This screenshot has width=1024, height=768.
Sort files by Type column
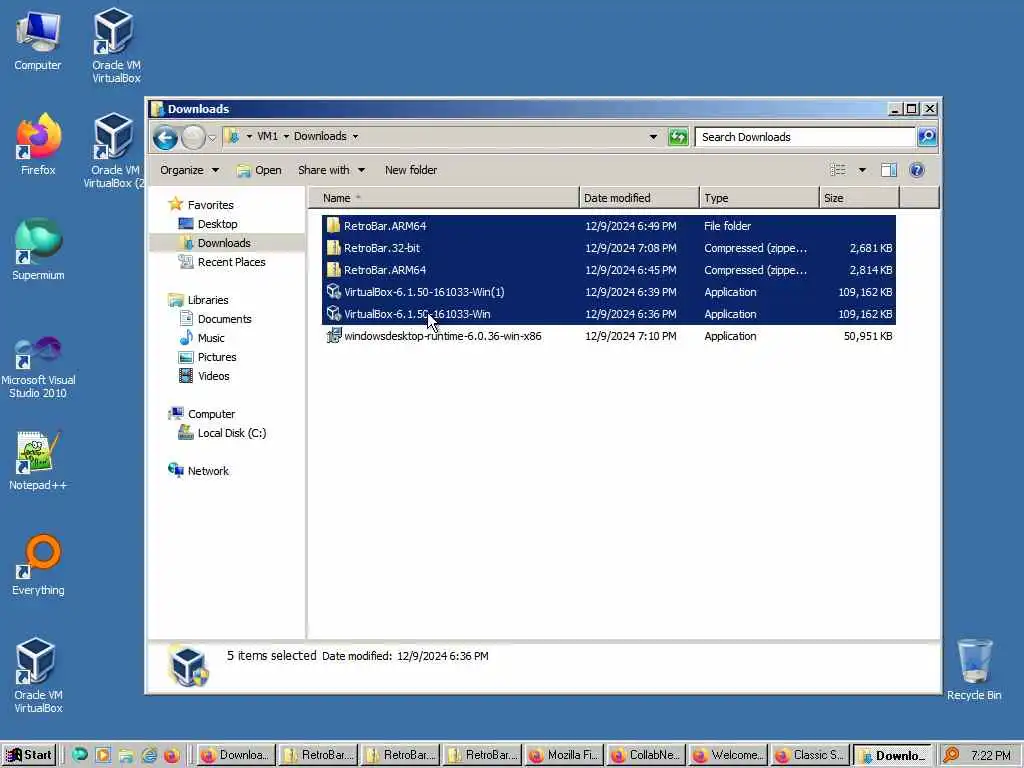(759, 198)
